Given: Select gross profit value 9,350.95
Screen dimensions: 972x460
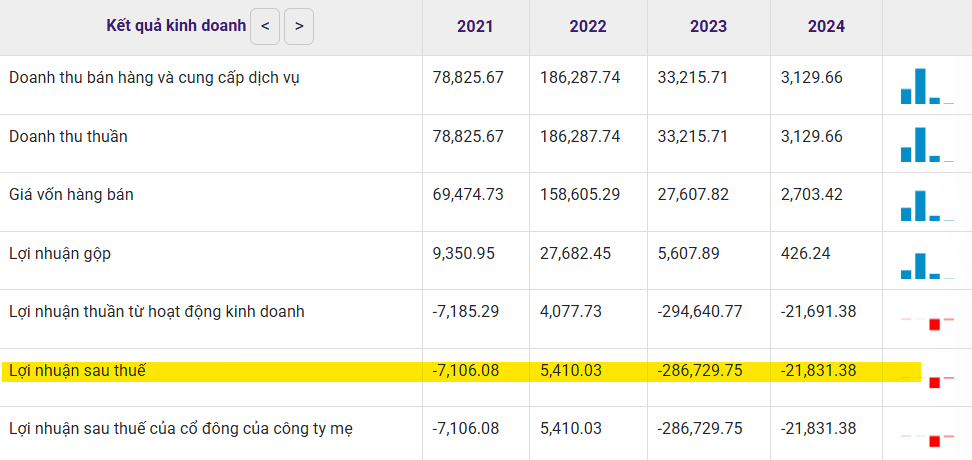Looking at the screenshot, I should [x=464, y=254].
